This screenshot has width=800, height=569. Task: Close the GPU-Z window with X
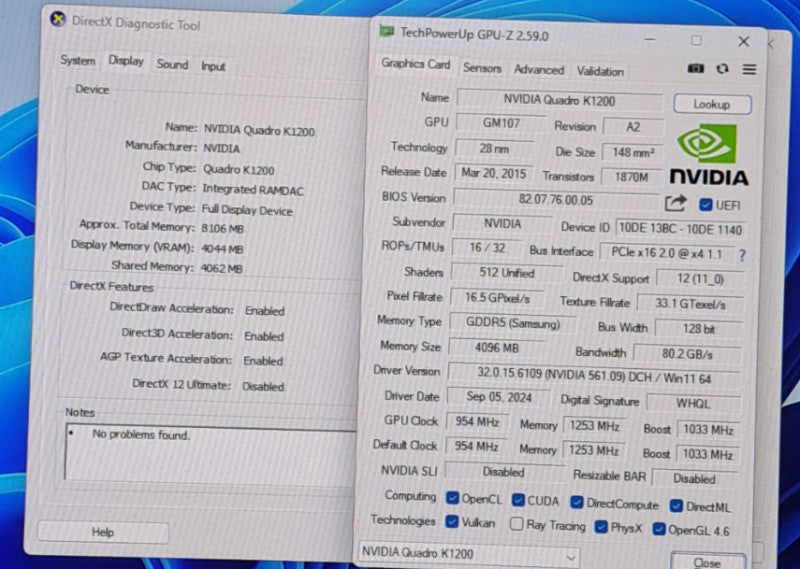click(743, 41)
